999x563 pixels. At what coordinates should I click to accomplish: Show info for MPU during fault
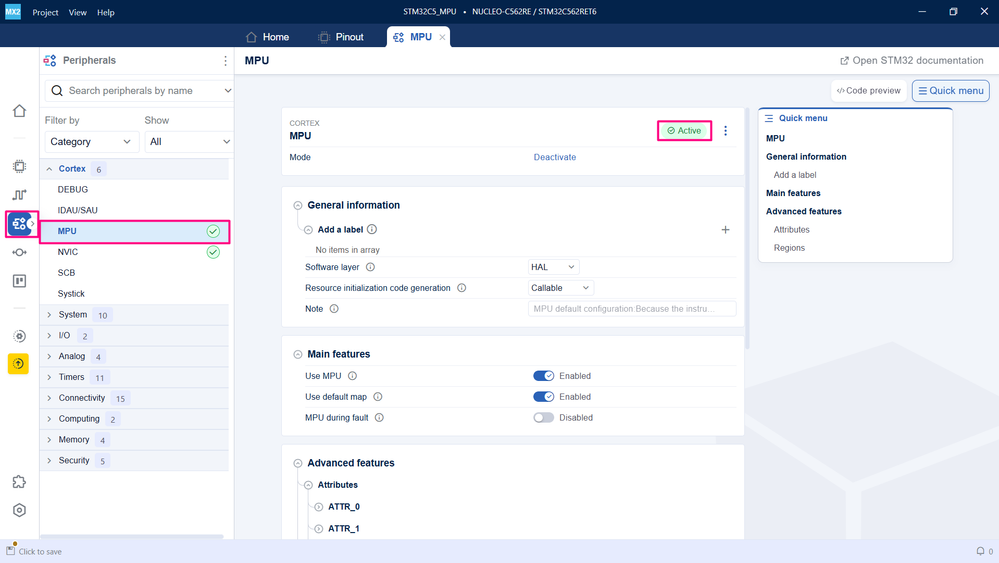coord(379,418)
